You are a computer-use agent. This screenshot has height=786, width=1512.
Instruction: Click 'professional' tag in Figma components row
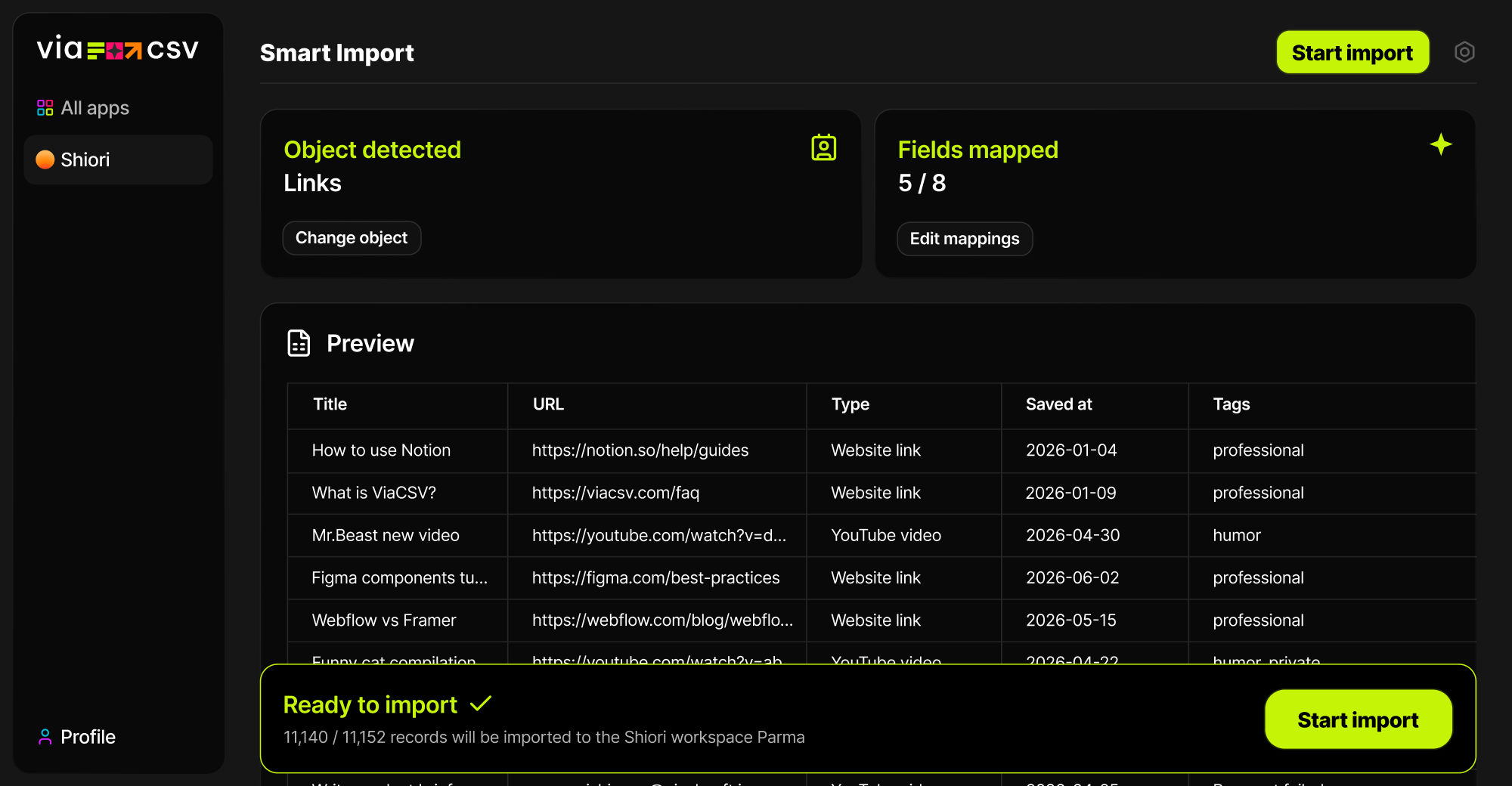pyautogui.click(x=1258, y=578)
